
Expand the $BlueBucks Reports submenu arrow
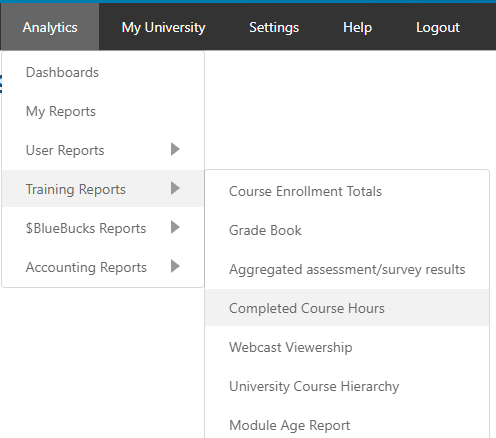[x=175, y=227]
